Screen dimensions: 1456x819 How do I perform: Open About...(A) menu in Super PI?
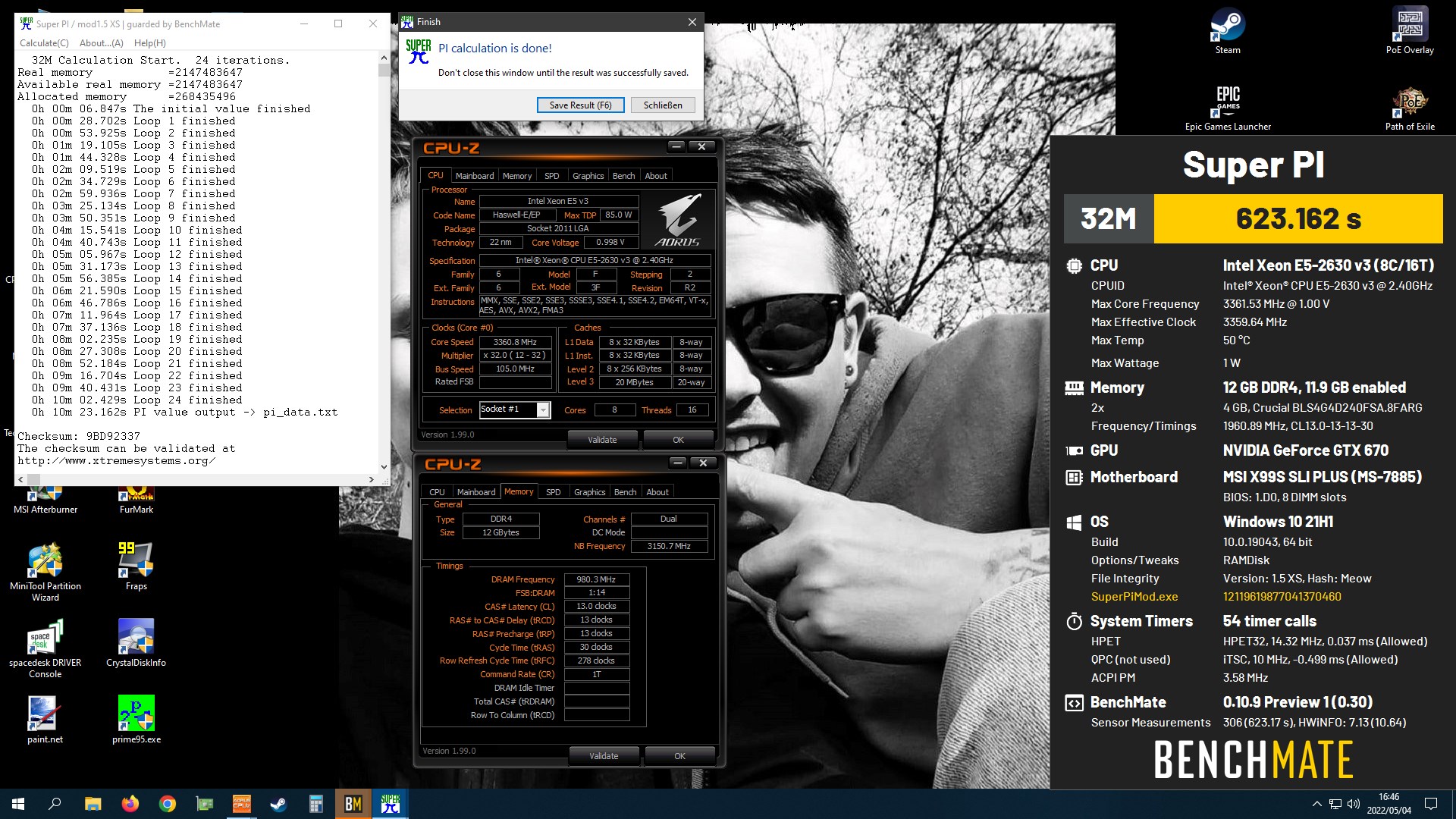(102, 43)
